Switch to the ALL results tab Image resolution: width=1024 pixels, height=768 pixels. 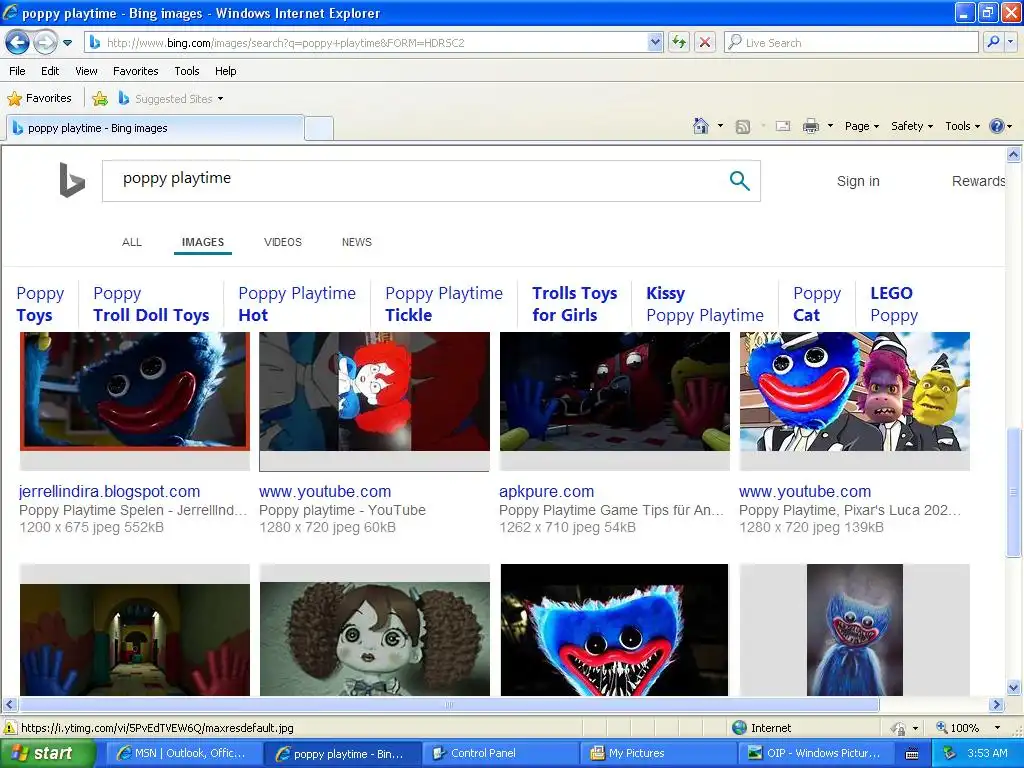pyautogui.click(x=131, y=242)
